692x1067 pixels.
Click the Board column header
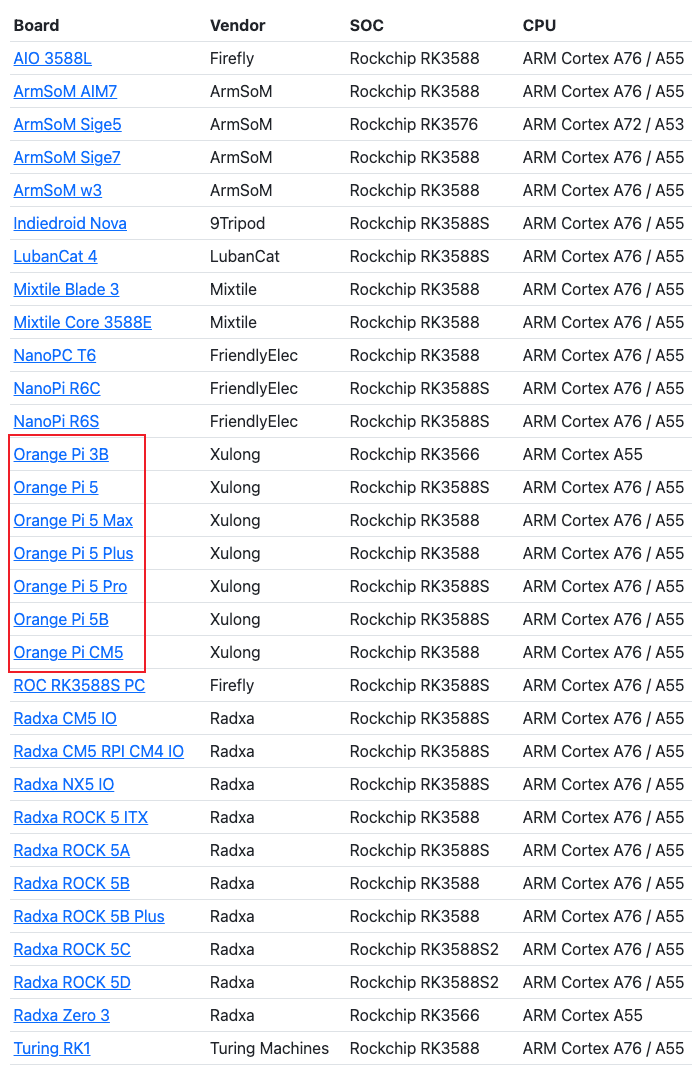click(36, 26)
